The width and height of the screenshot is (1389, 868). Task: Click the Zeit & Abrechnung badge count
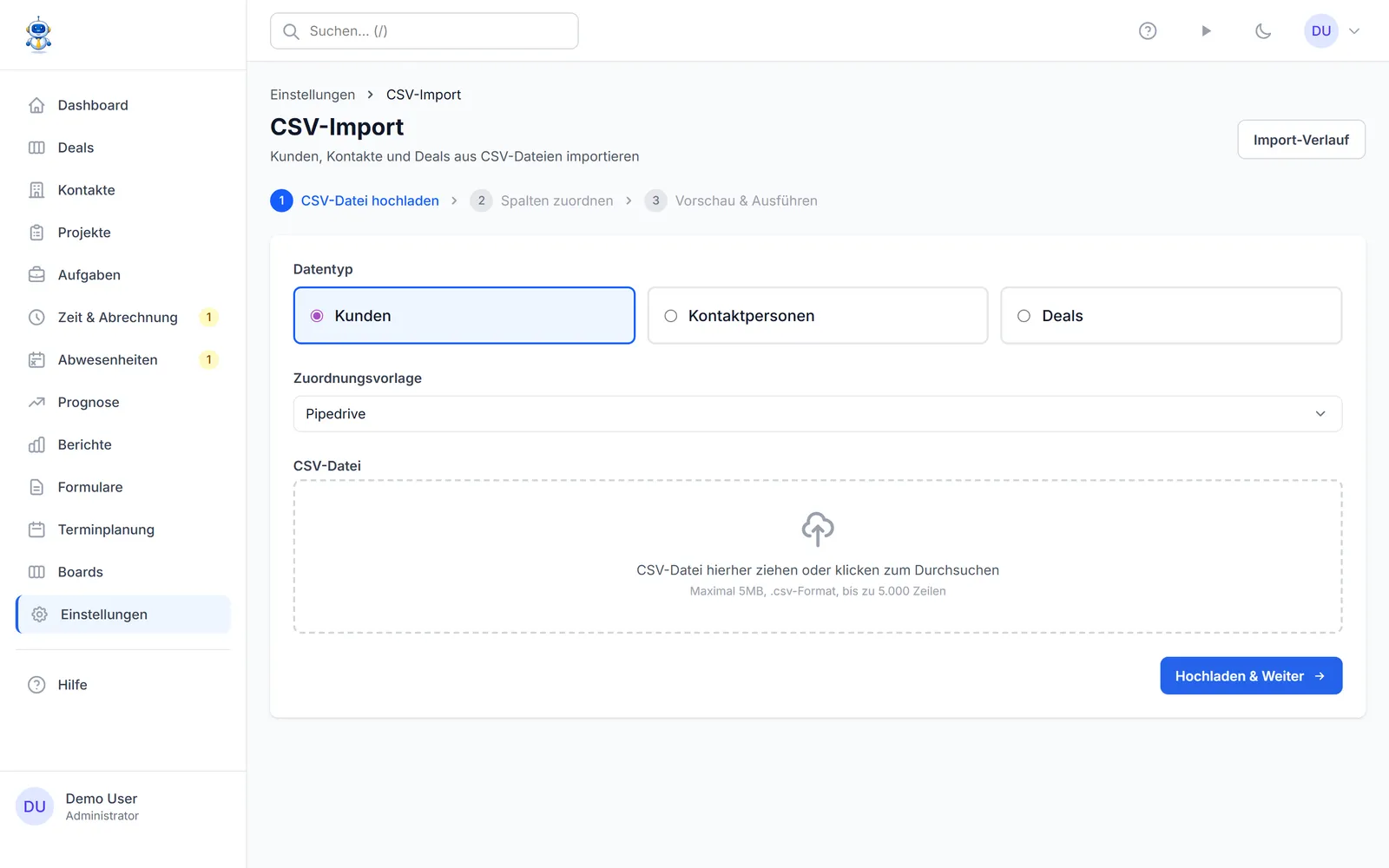(x=208, y=318)
